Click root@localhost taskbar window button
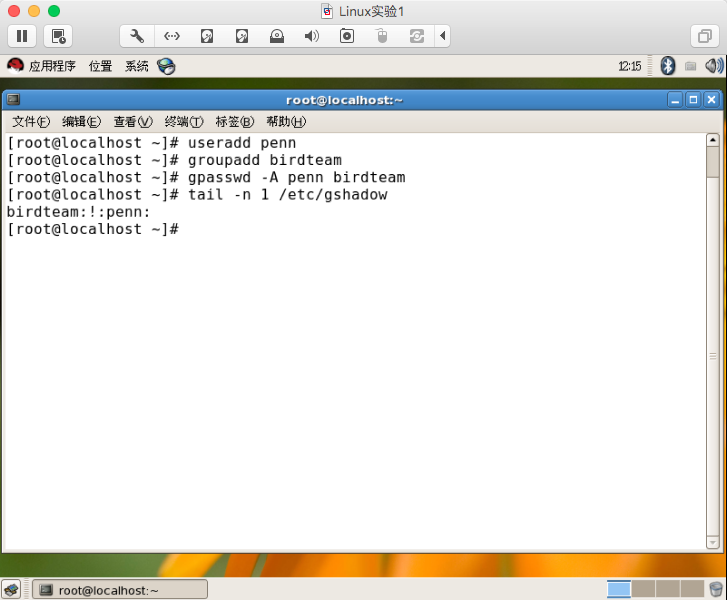 (x=120, y=590)
